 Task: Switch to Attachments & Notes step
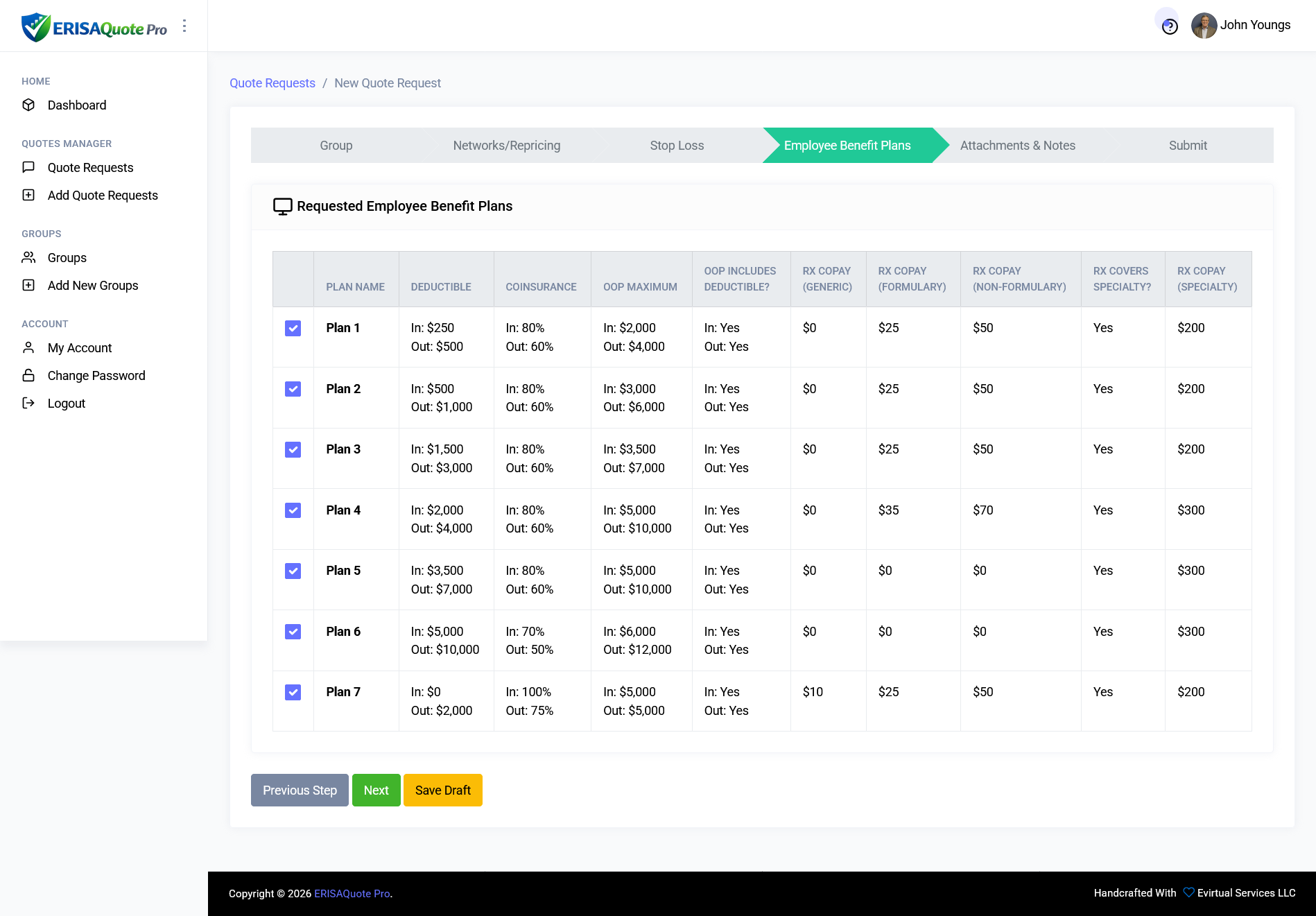(1017, 146)
